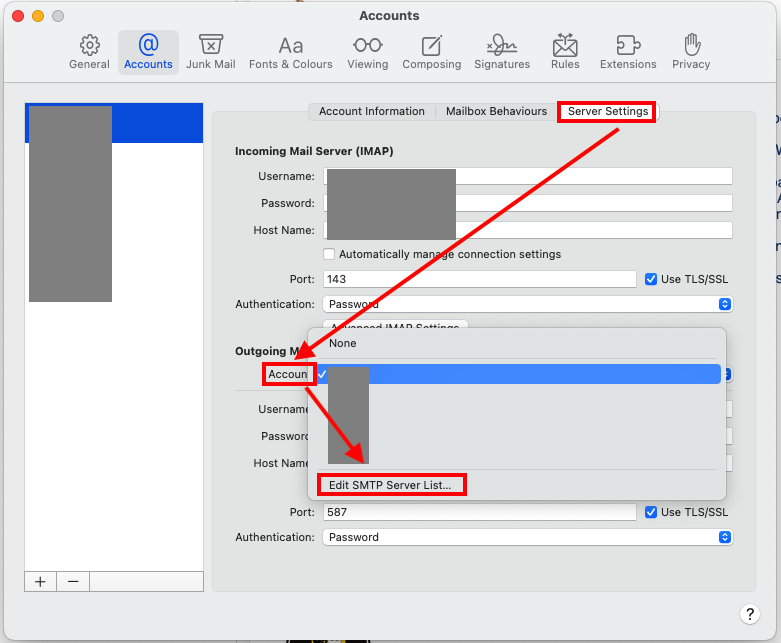Enable Automatically manage connection settings
781x643 pixels.
point(329,254)
